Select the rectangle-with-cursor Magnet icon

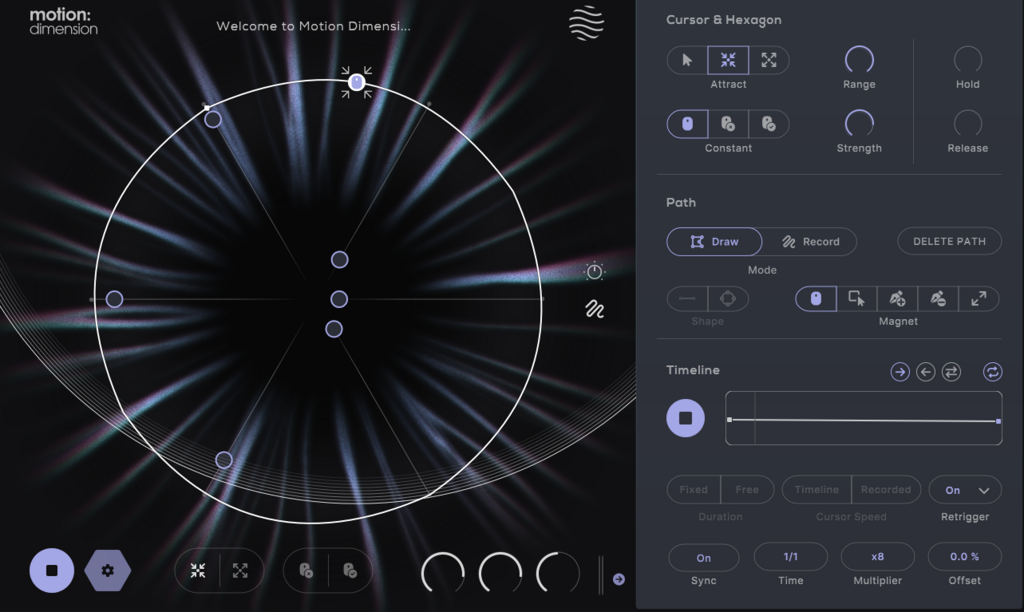click(856, 298)
